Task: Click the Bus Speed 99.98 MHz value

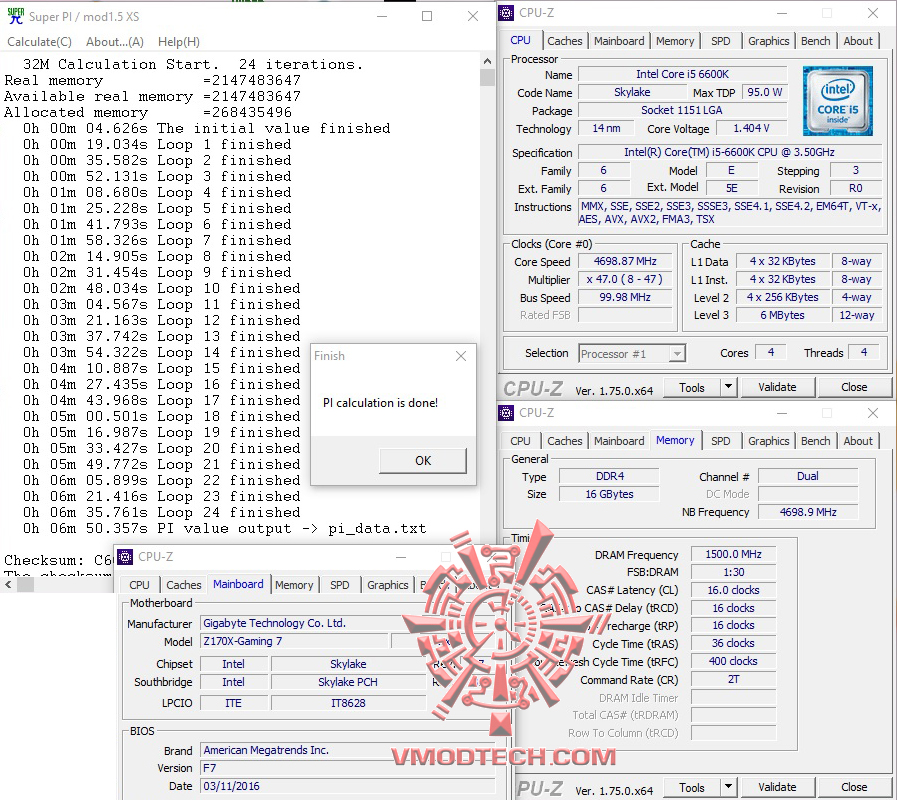Action: coord(625,298)
